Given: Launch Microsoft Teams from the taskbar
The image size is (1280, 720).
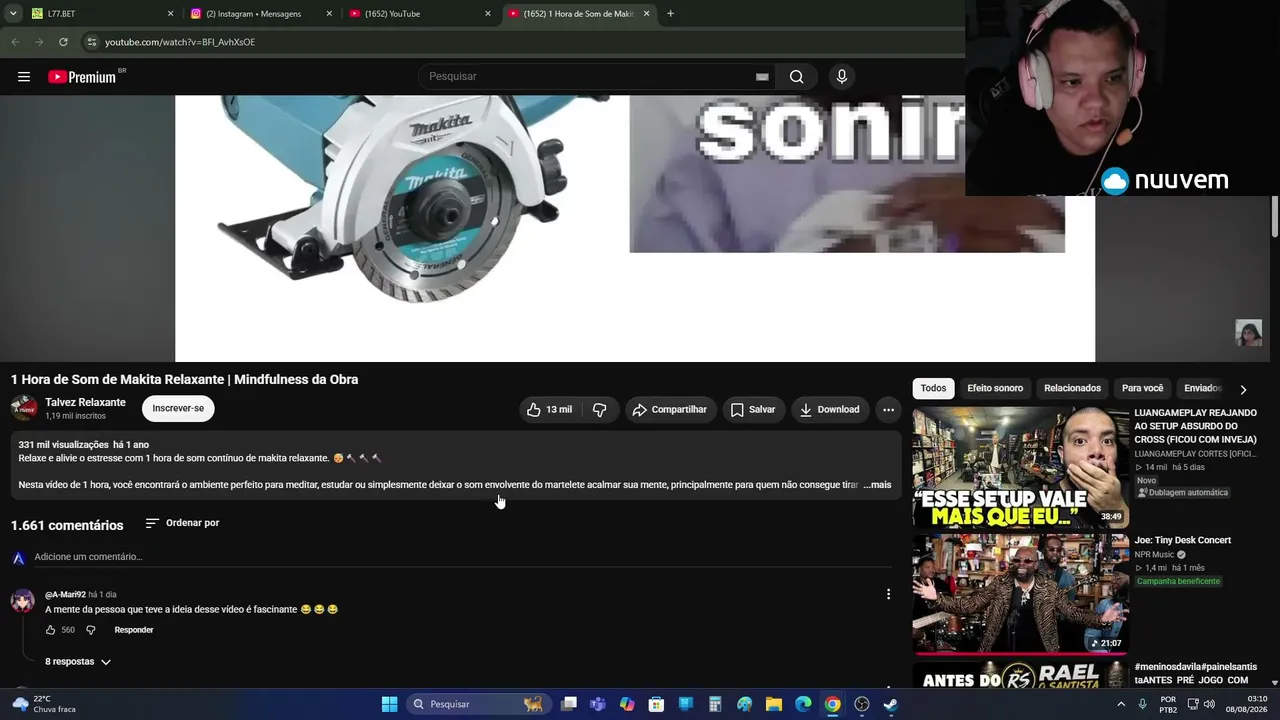Looking at the screenshot, I should (598, 704).
